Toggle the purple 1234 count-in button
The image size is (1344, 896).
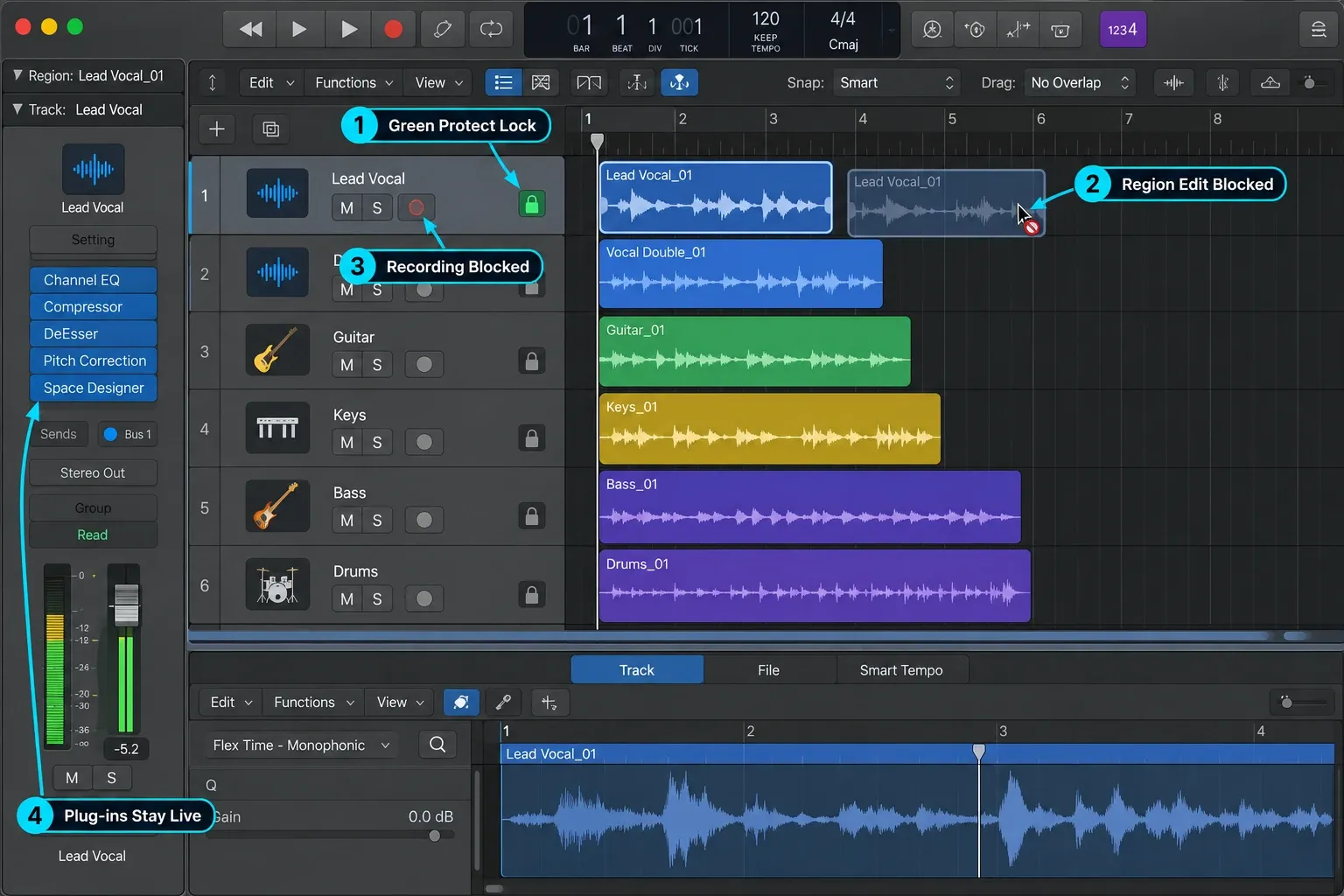point(1123,29)
